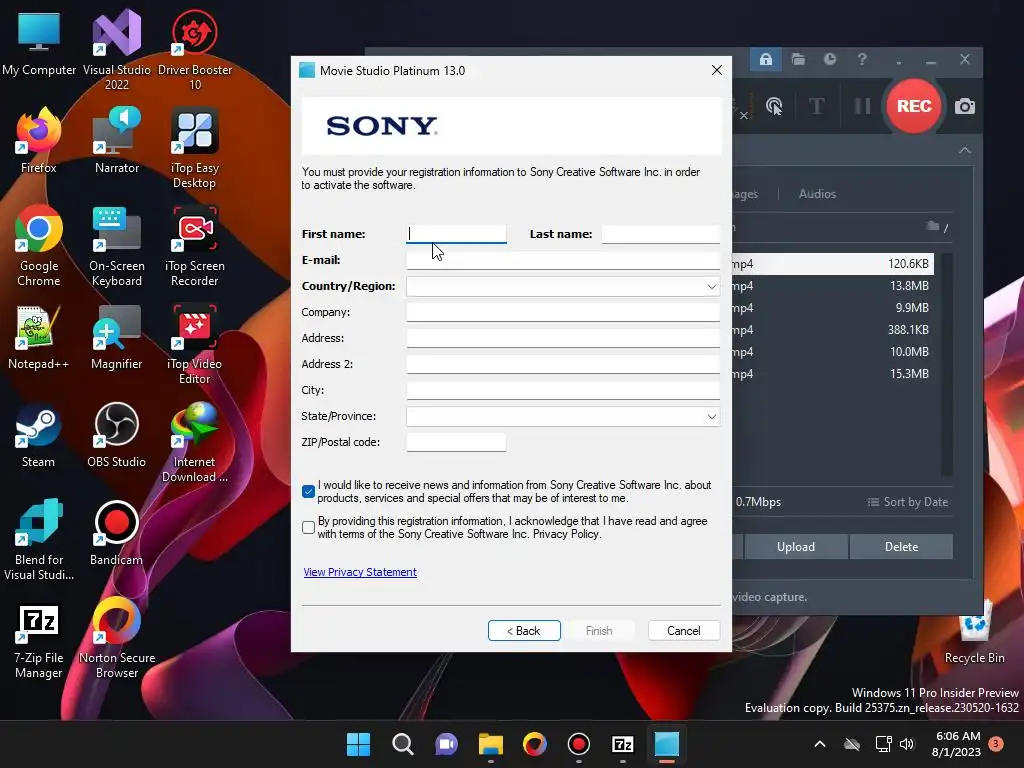Expand the State/Province dropdown

coord(712,417)
